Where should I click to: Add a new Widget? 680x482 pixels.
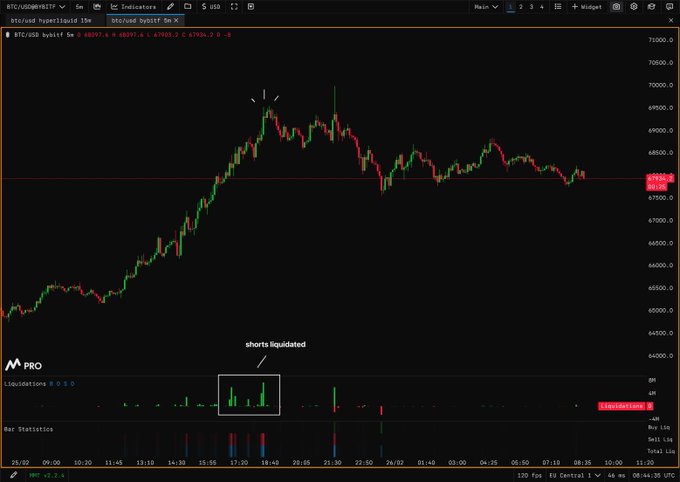coord(587,7)
